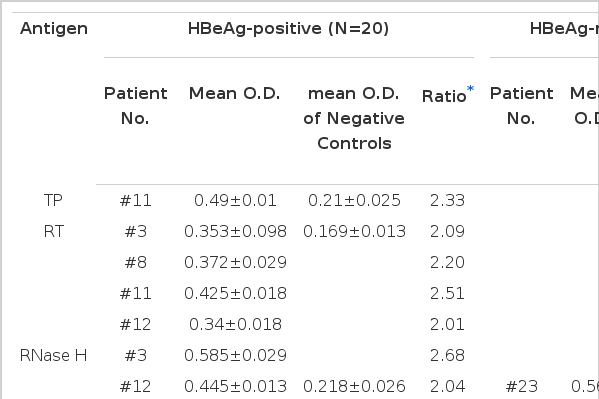599x399 pixels.
Task: Click the 0.49±0.01 mean O.D. cell
Action: (x=235, y=200)
